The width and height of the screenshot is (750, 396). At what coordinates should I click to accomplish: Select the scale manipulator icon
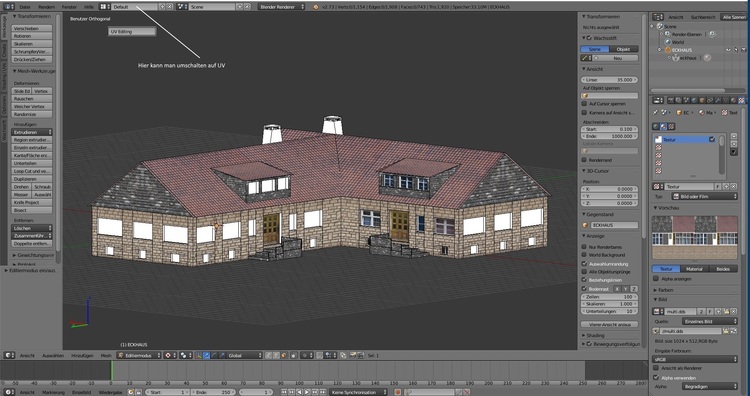pyautogui.click(x=222, y=355)
